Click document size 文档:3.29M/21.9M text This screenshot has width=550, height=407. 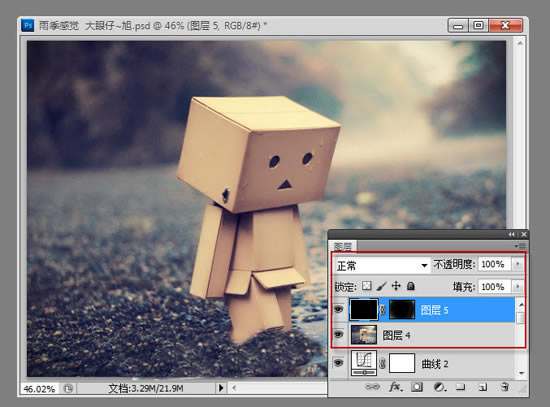pyautogui.click(x=146, y=388)
